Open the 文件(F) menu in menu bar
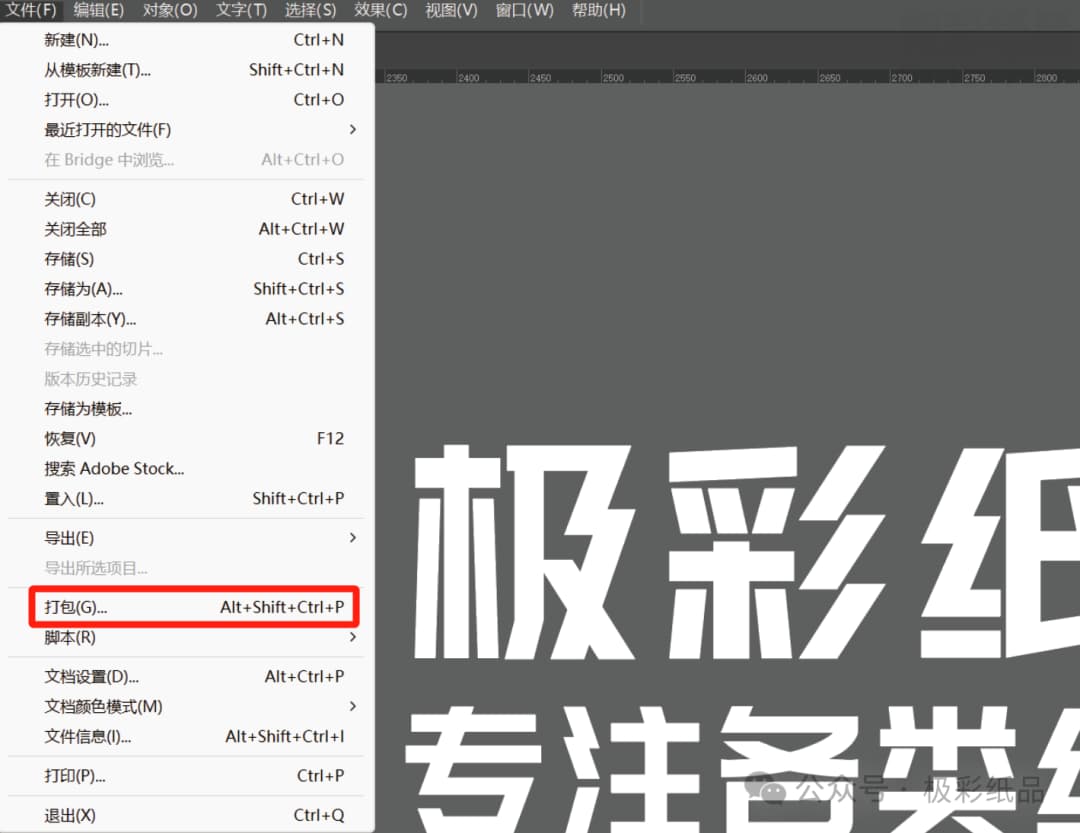The width and height of the screenshot is (1080, 833). tap(31, 10)
